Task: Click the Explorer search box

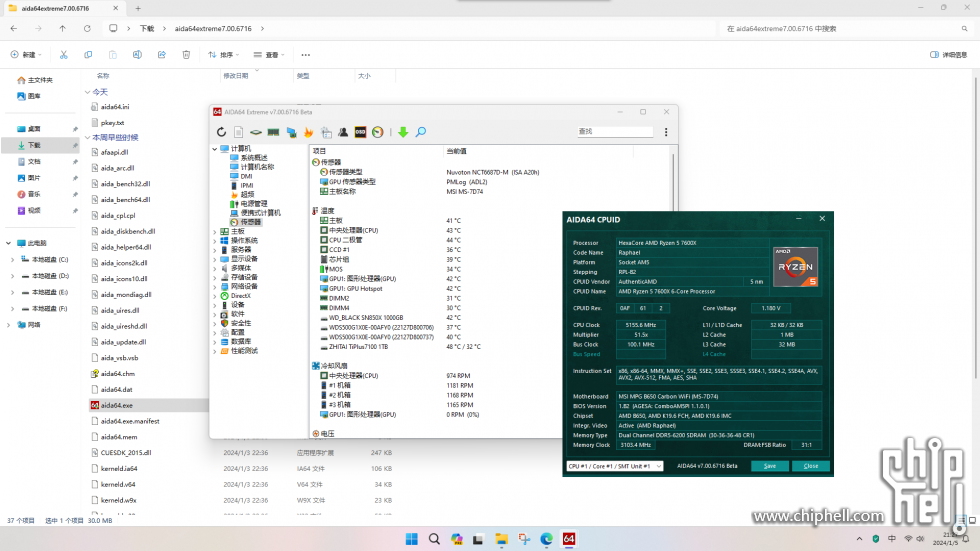Action: coord(845,29)
